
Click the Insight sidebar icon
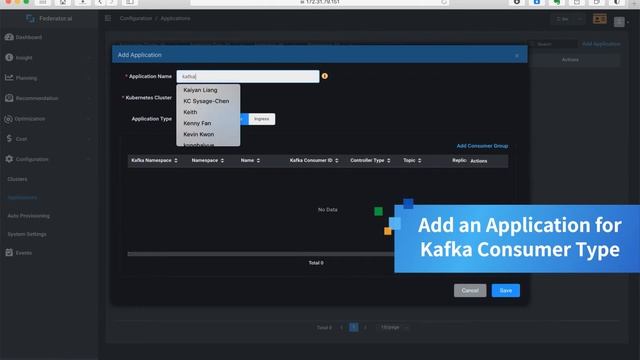tap(9, 58)
